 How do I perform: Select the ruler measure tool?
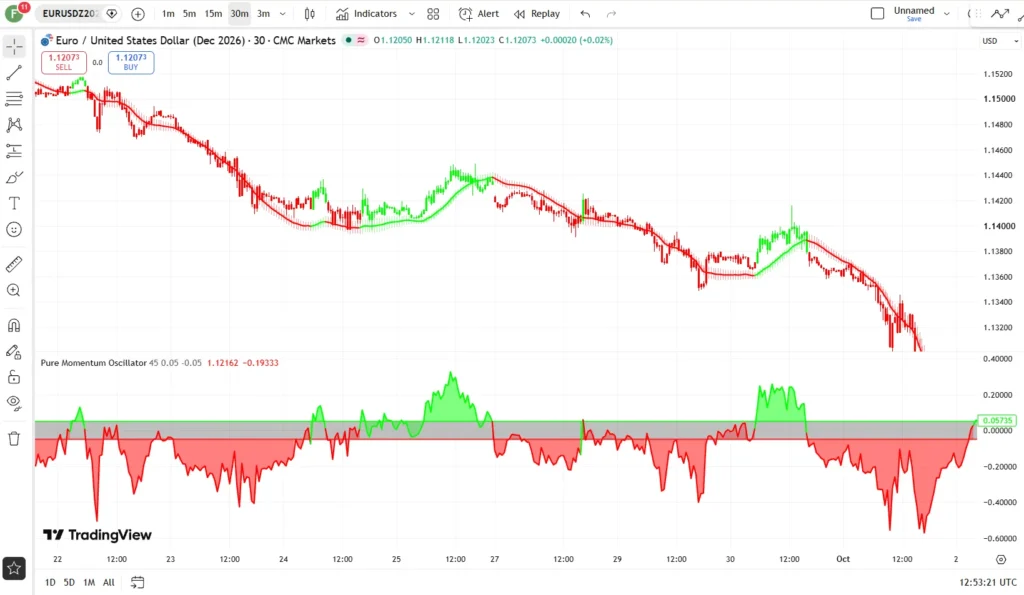[14, 264]
